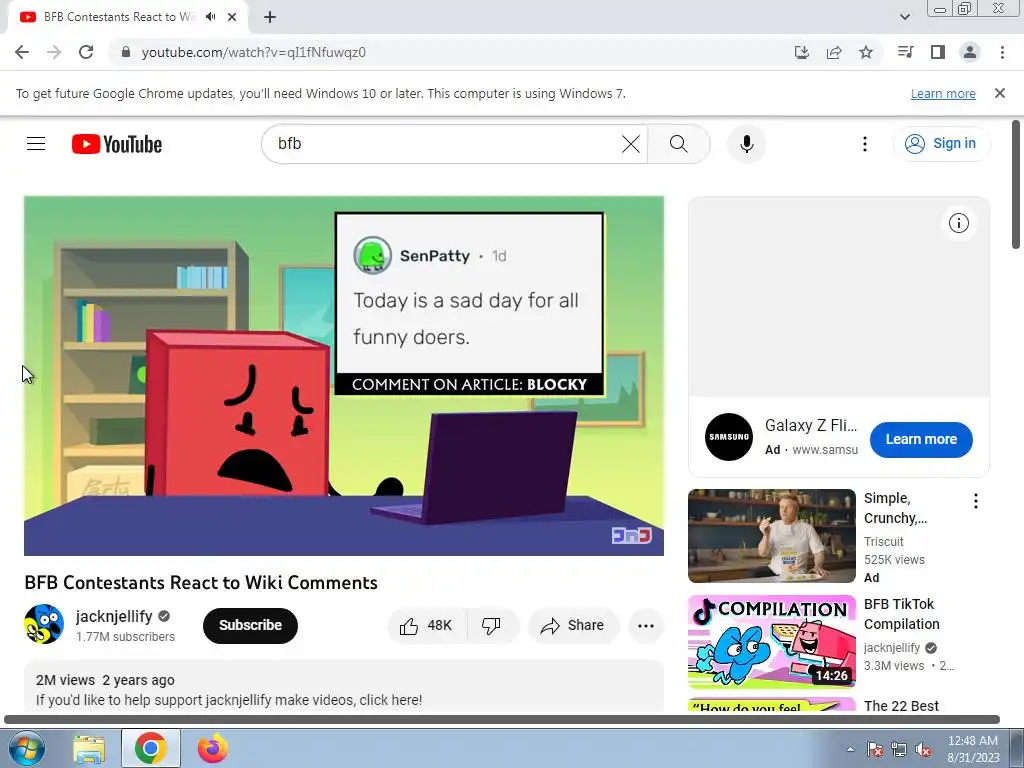The height and width of the screenshot is (768, 1024).
Task: Run search with magnifier button
Action: [679, 144]
